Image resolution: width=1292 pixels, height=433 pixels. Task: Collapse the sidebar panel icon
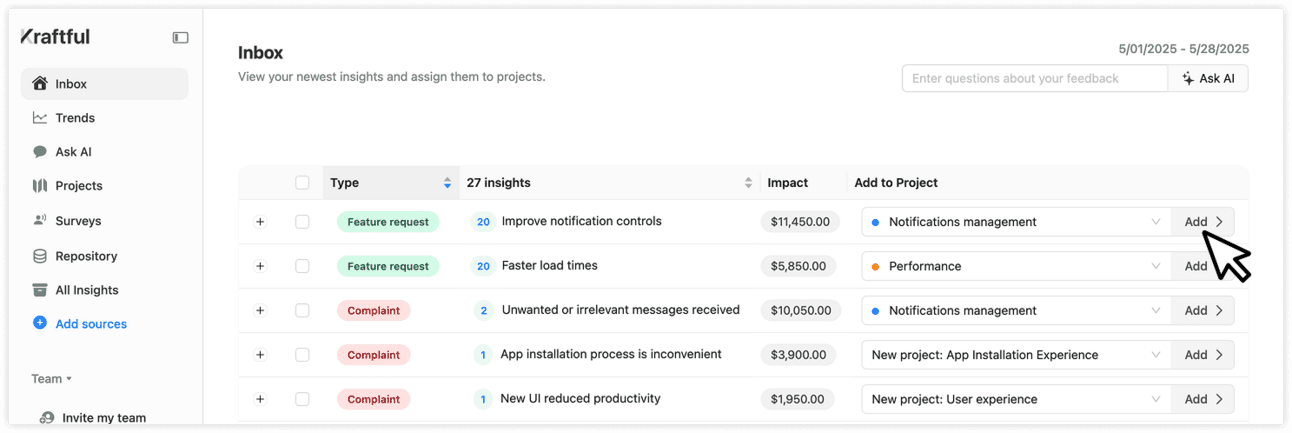point(180,38)
